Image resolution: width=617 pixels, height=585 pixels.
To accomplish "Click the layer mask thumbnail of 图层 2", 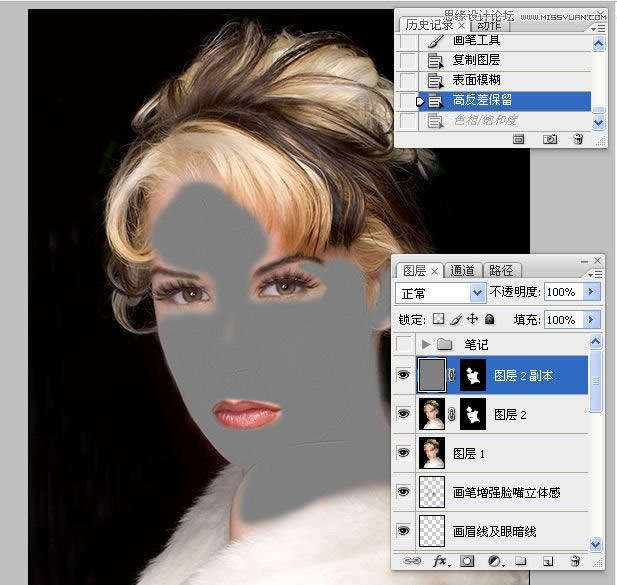I will [473, 414].
